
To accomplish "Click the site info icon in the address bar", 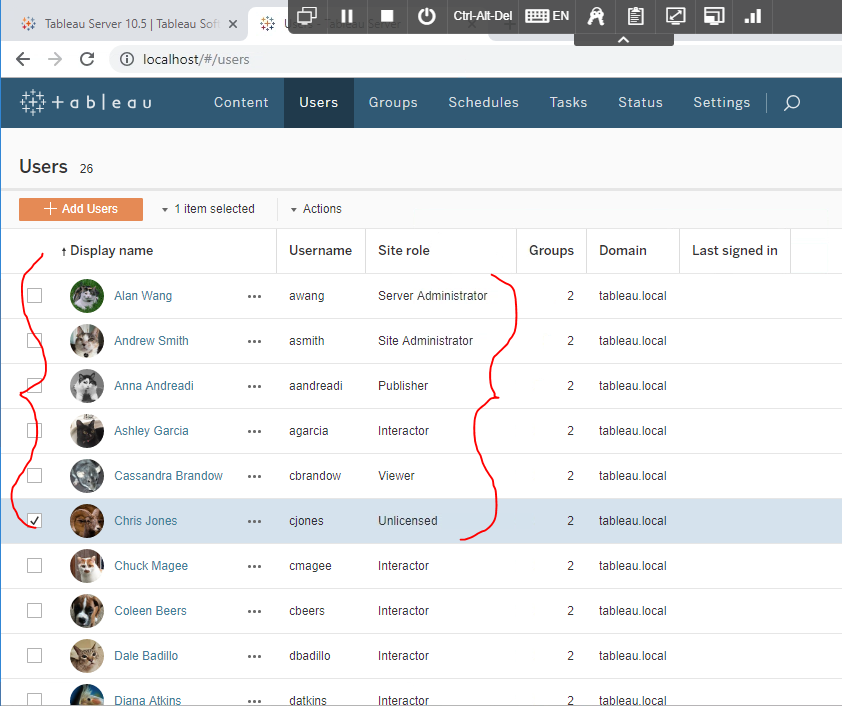I will 127,59.
